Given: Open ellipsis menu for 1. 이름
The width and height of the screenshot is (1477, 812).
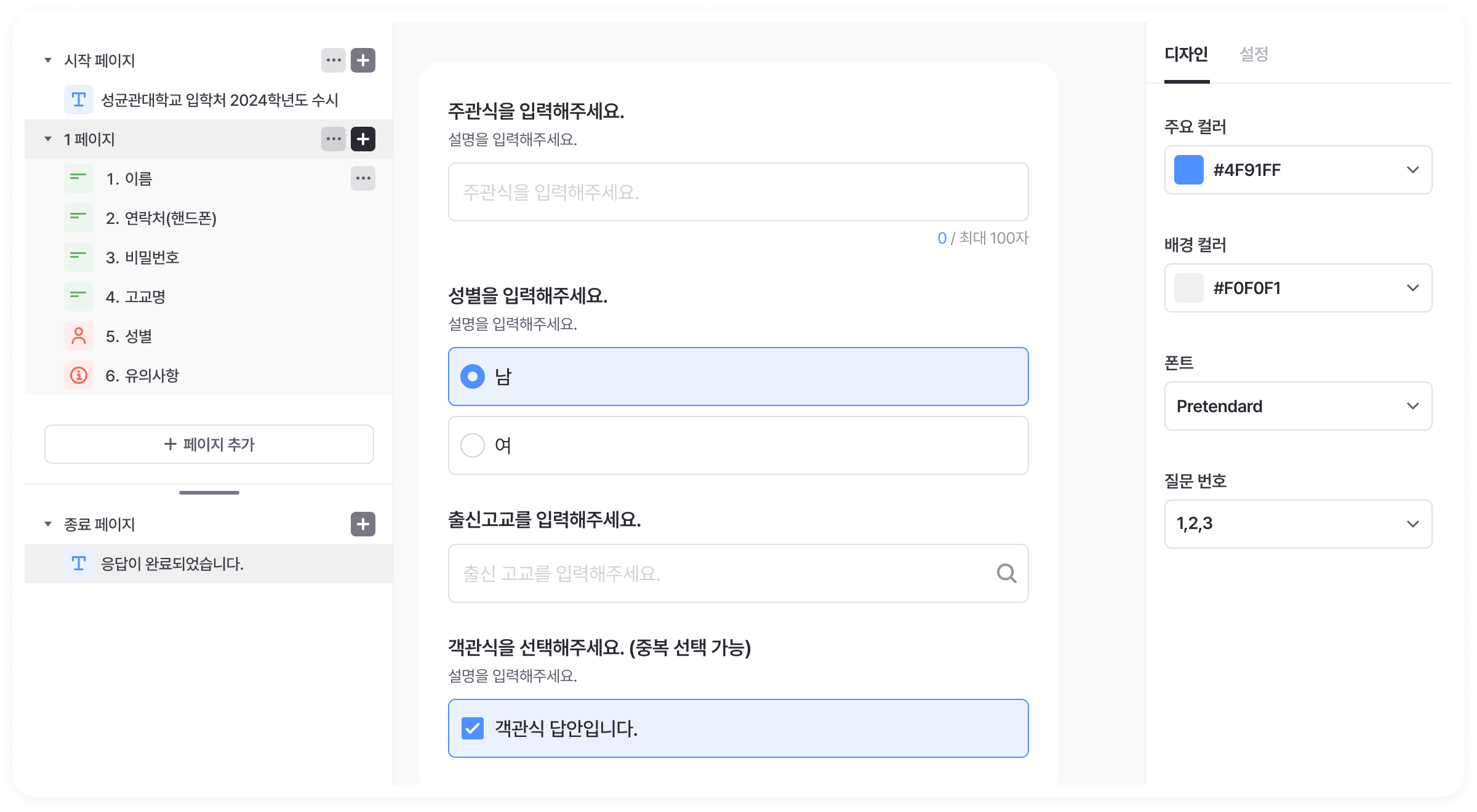Looking at the screenshot, I should coord(363,178).
